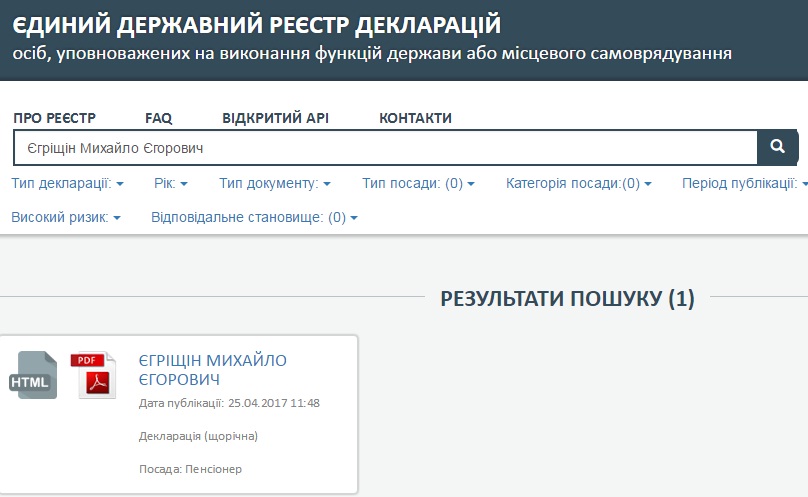Screen dimensions: 808x497
Task: Go to the ПРО РЕЄСТР page
Action: click(x=54, y=118)
